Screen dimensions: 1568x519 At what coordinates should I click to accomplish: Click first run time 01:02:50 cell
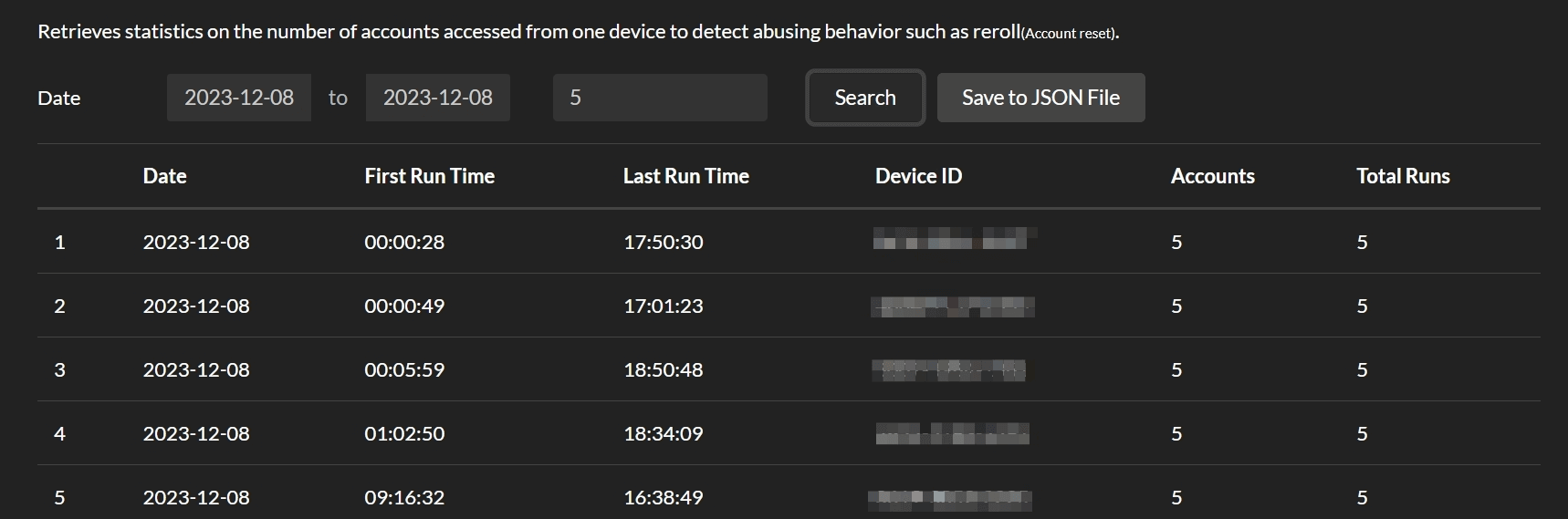click(x=404, y=433)
